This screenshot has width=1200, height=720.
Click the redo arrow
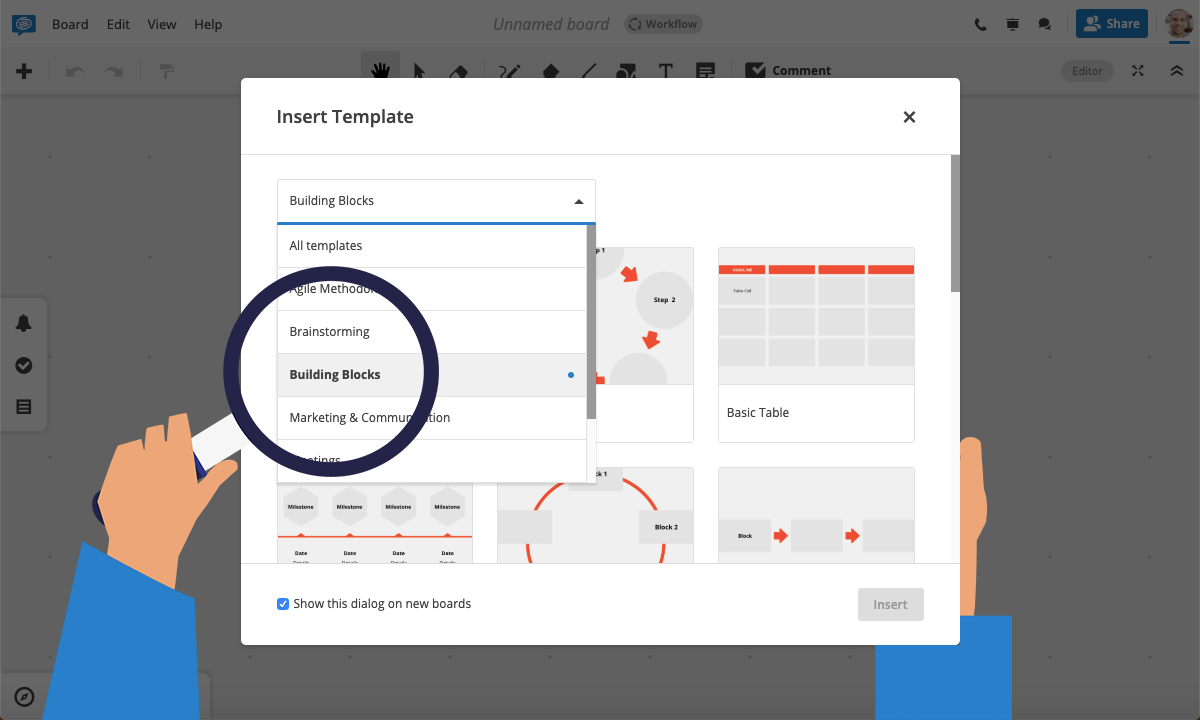point(114,71)
